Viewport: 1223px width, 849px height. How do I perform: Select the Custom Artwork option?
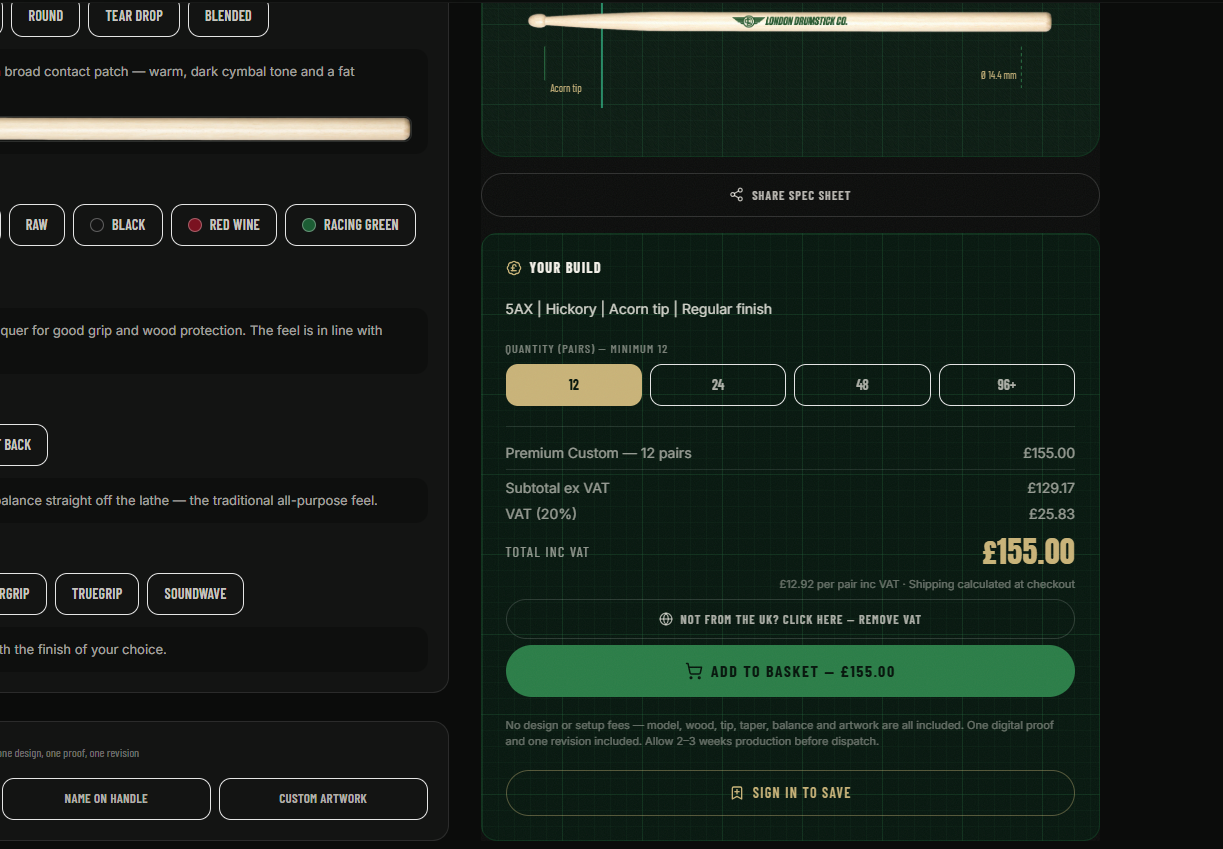[323, 799]
